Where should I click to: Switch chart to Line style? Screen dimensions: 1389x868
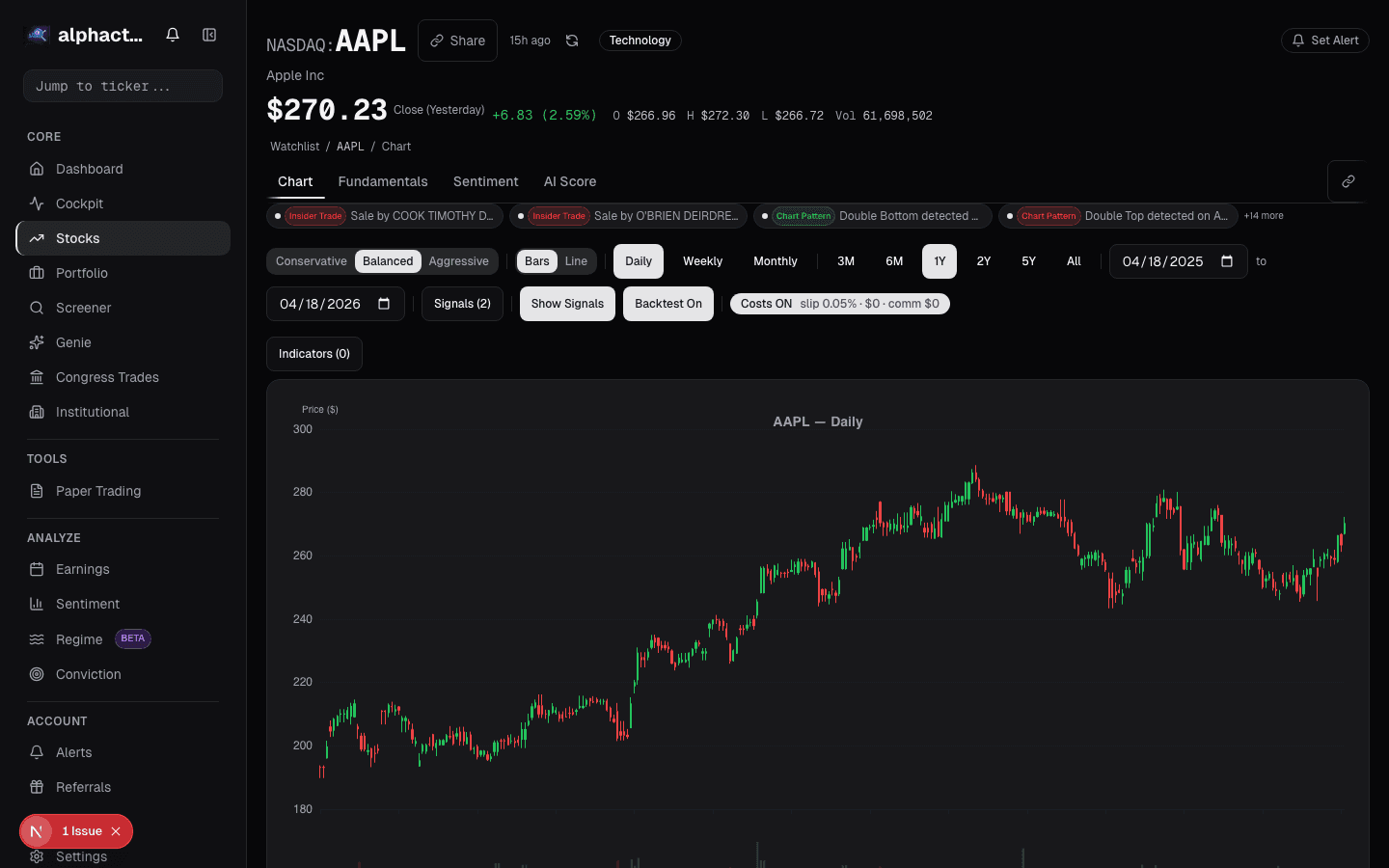(576, 261)
